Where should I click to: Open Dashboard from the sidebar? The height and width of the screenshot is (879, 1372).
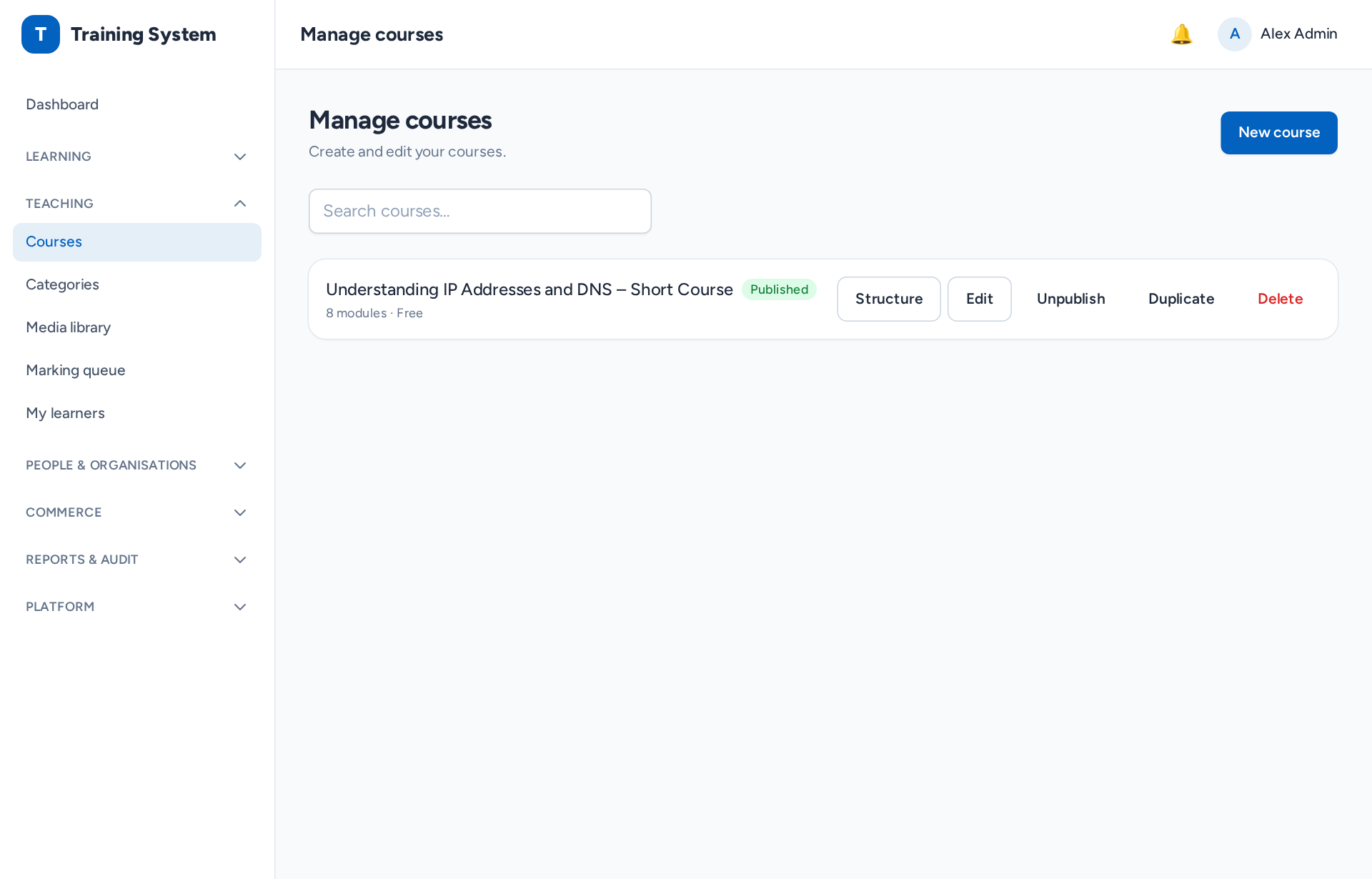[x=136, y=104]
